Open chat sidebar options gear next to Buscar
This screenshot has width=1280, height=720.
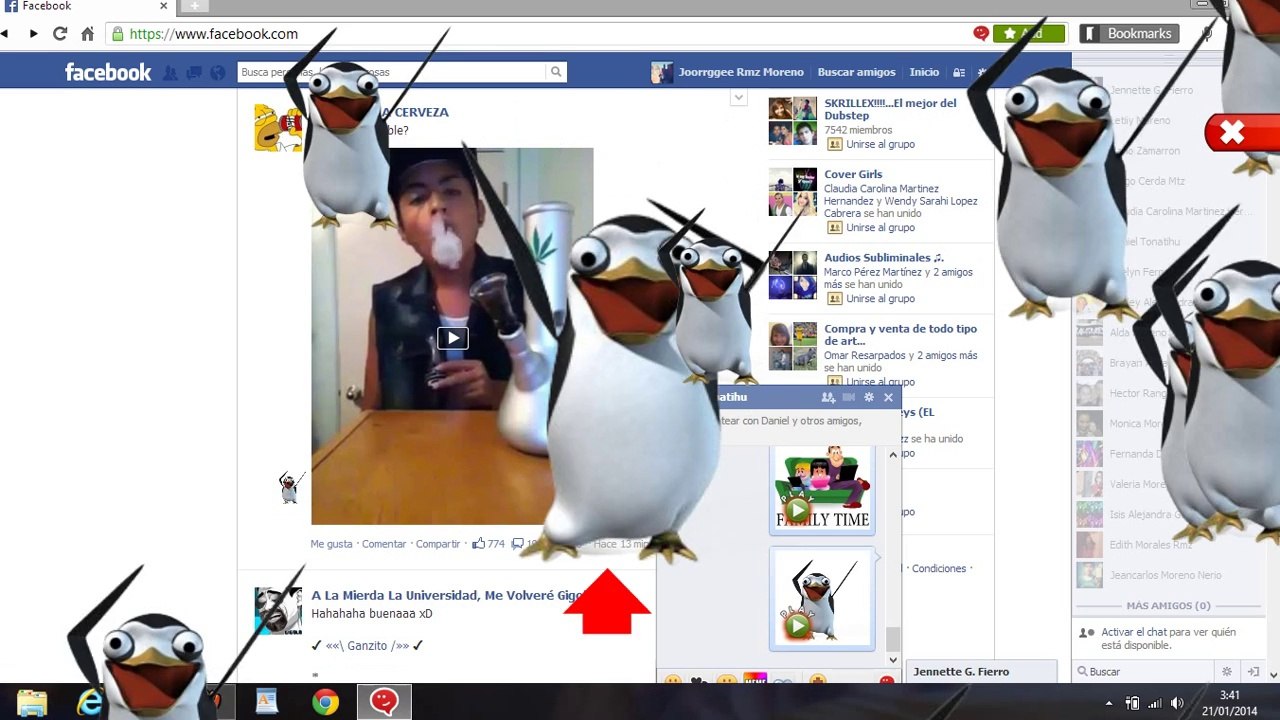pyautogui.click(x=1227, y=672)
